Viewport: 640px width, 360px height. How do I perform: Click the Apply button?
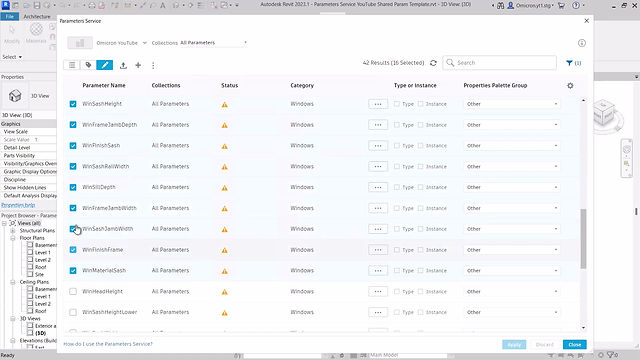click(x=514, y=345)
